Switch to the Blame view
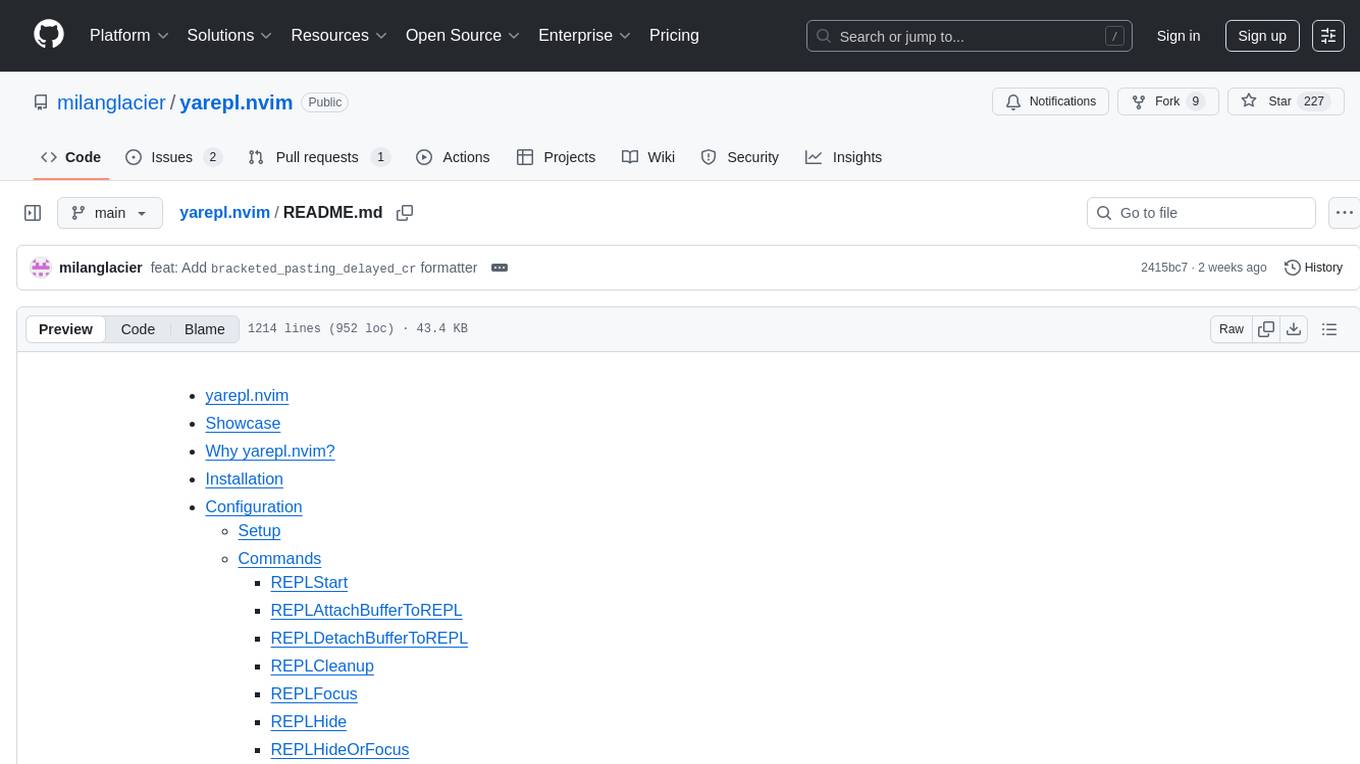 (x=205, y=329)
